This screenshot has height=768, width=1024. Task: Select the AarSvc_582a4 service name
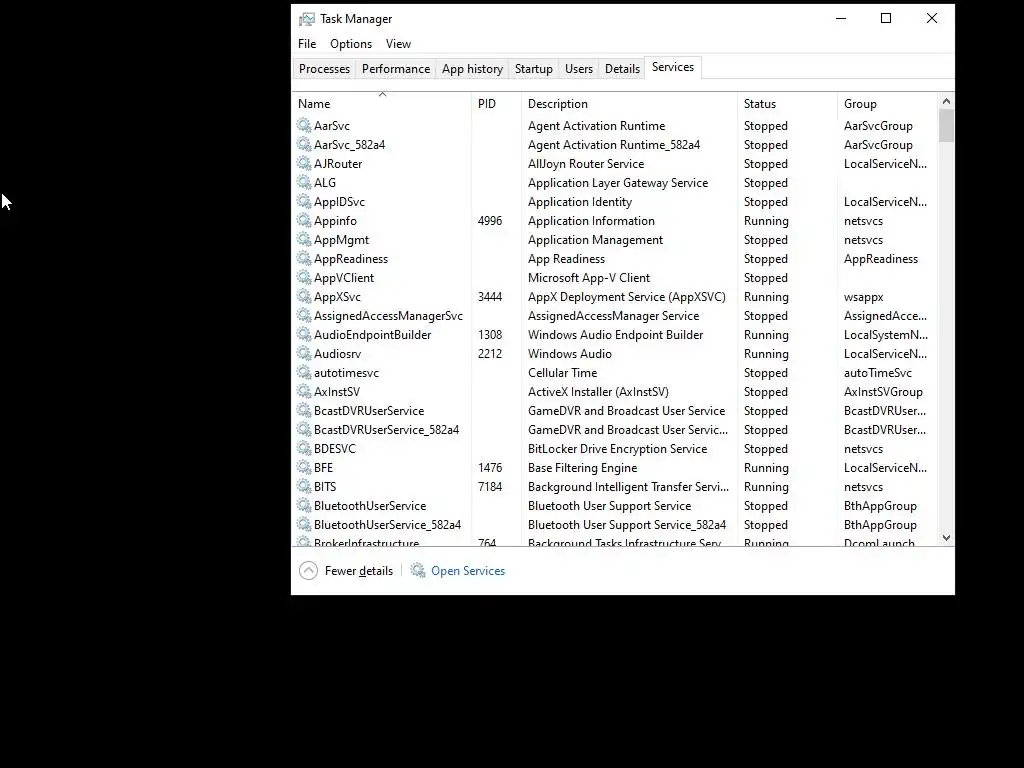349,145
